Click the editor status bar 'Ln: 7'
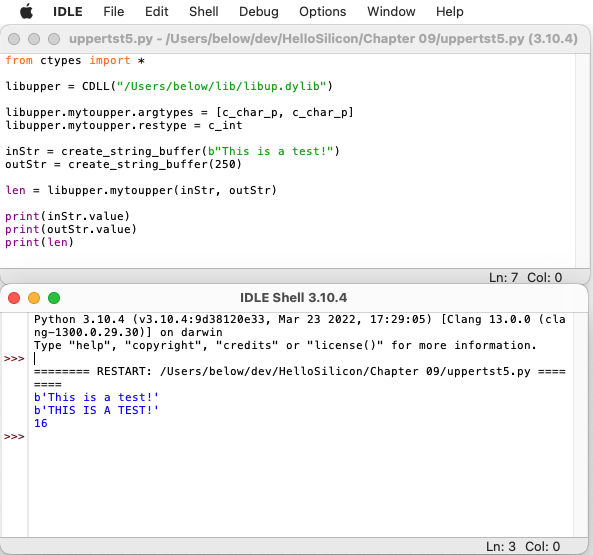 (x=503, y=278)
